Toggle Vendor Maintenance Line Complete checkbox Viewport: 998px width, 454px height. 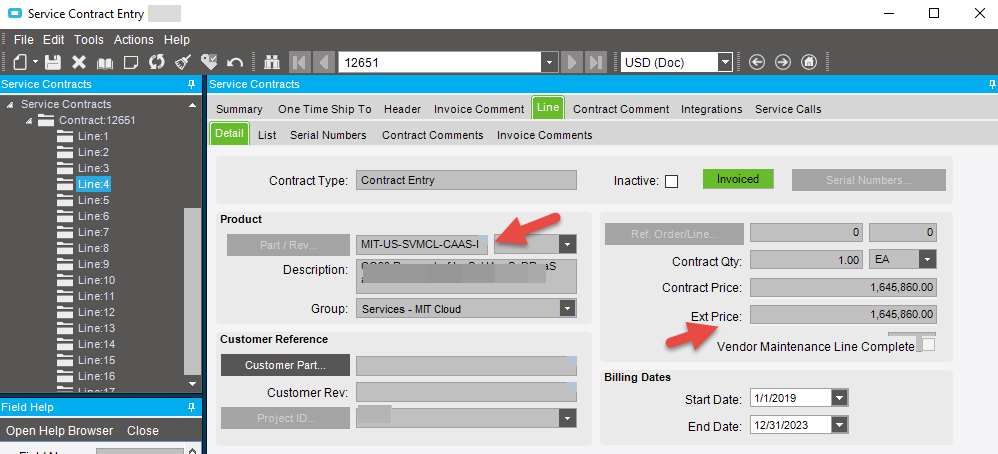(x=929, y=344)
